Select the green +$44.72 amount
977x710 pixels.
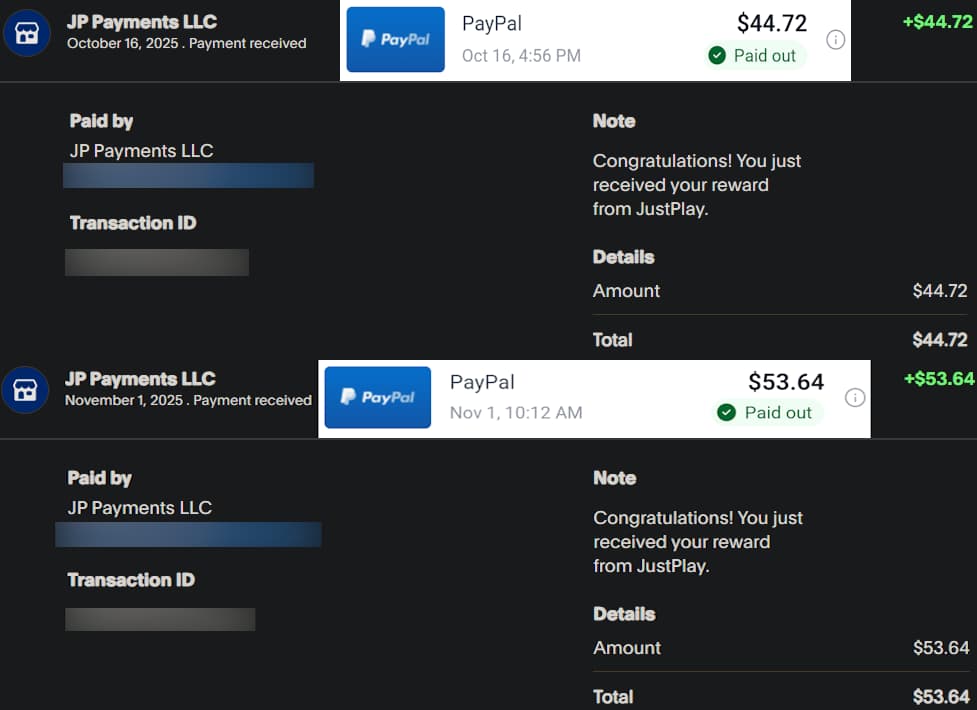click(x=937, y=21)
